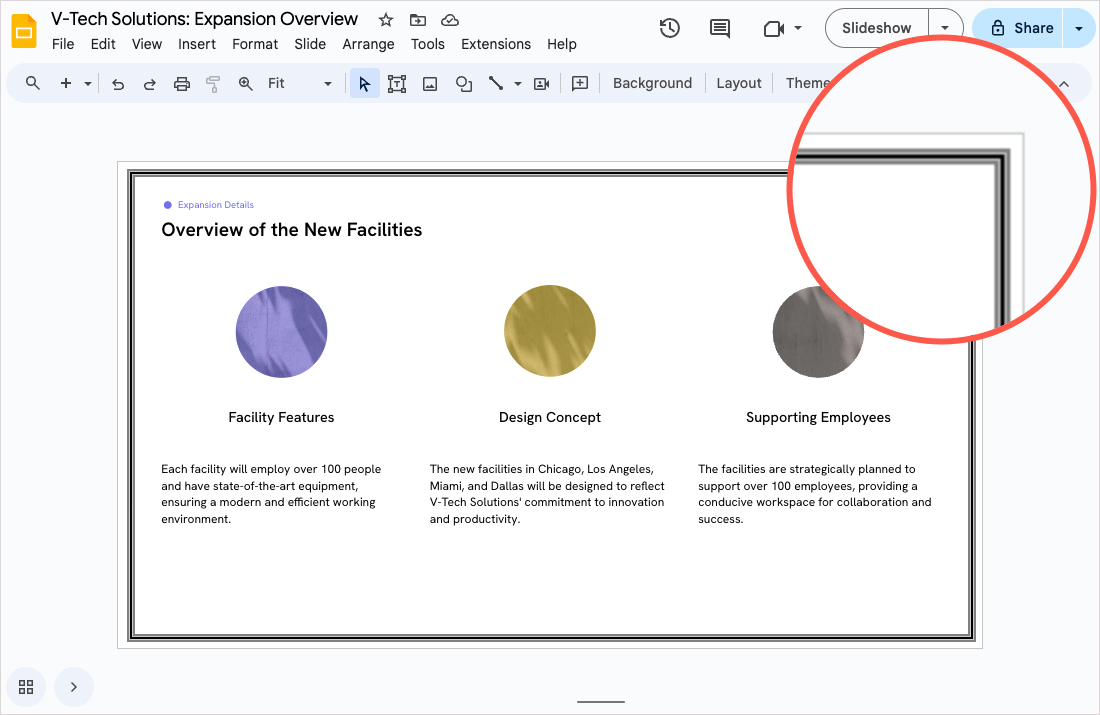Image resolution: width=1100 pixels, height=715 pixels.
Task: Select the gold circle image
Action: click(x=550, y=330)
